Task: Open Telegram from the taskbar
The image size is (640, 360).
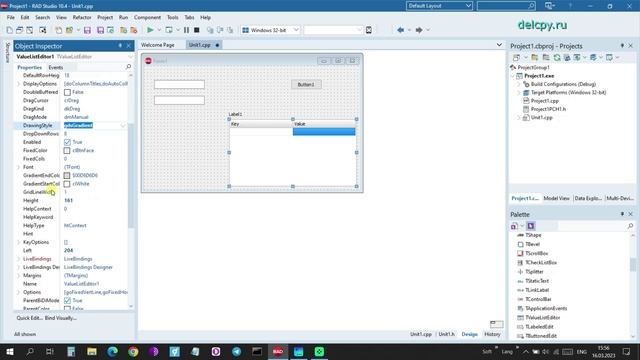Action: 236,351
